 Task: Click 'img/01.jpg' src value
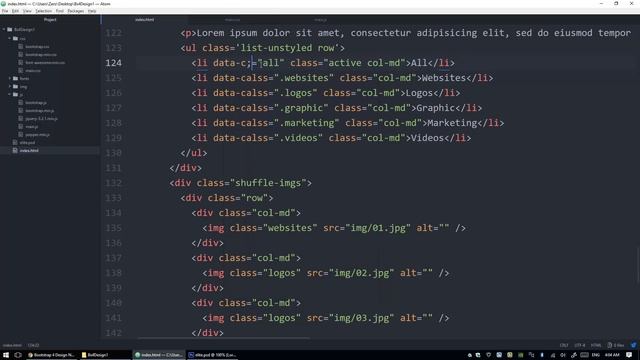[x=378, y=228]
